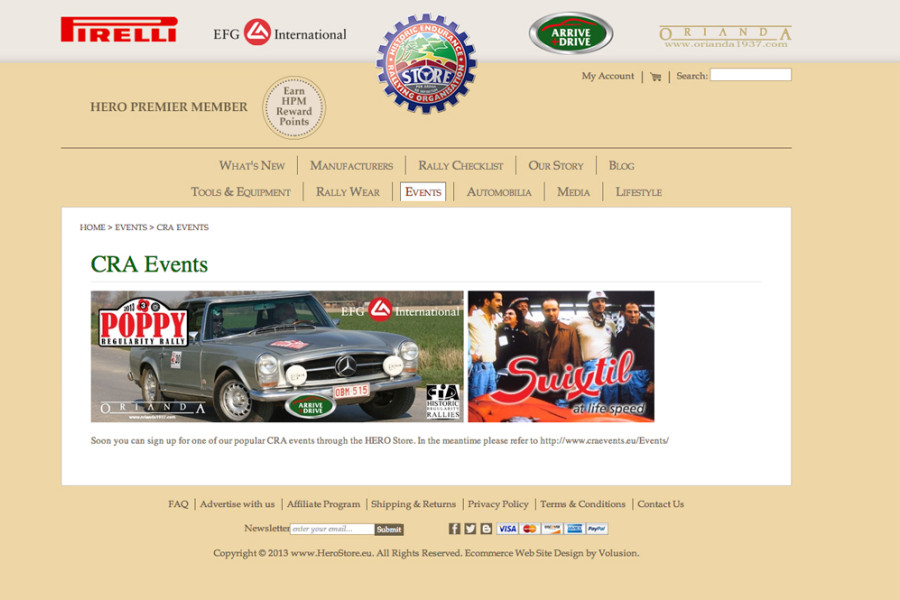Screen dimensions: 900x600
Task: Open the shopping cart icon
Action: coord(655,76)
